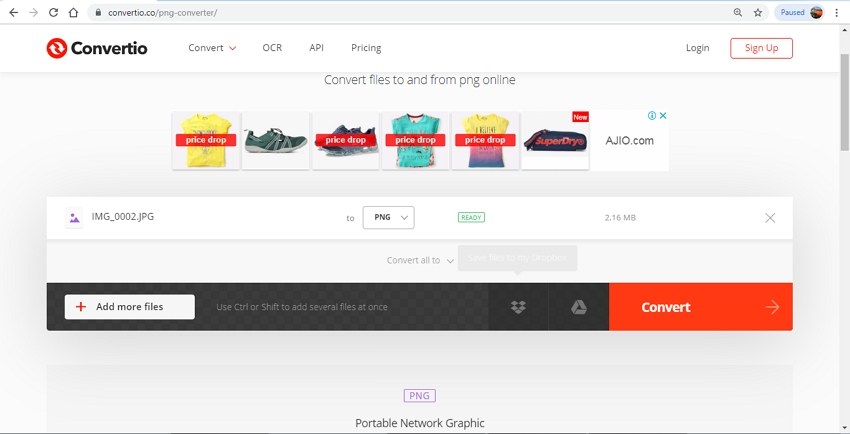Close the ad with X icon
This screenshot has height=434, width=850.
coord(662,116)
